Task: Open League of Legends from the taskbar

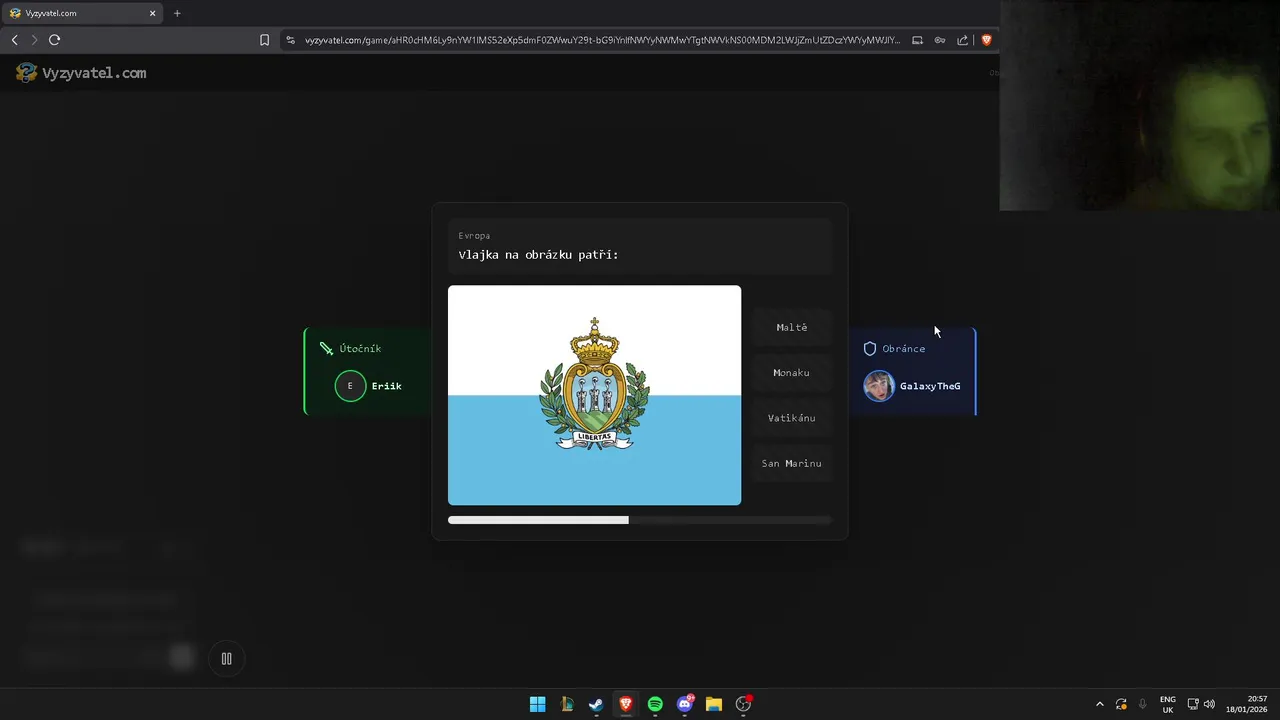Action: pos(567,704)
